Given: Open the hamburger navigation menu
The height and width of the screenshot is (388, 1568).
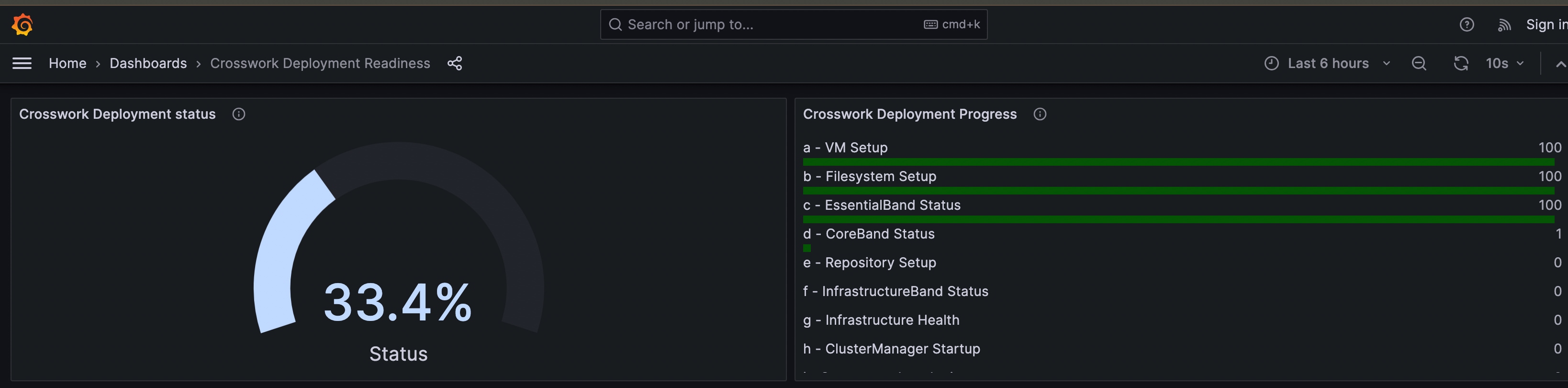Looking at the screenshot, I should 22,63.
